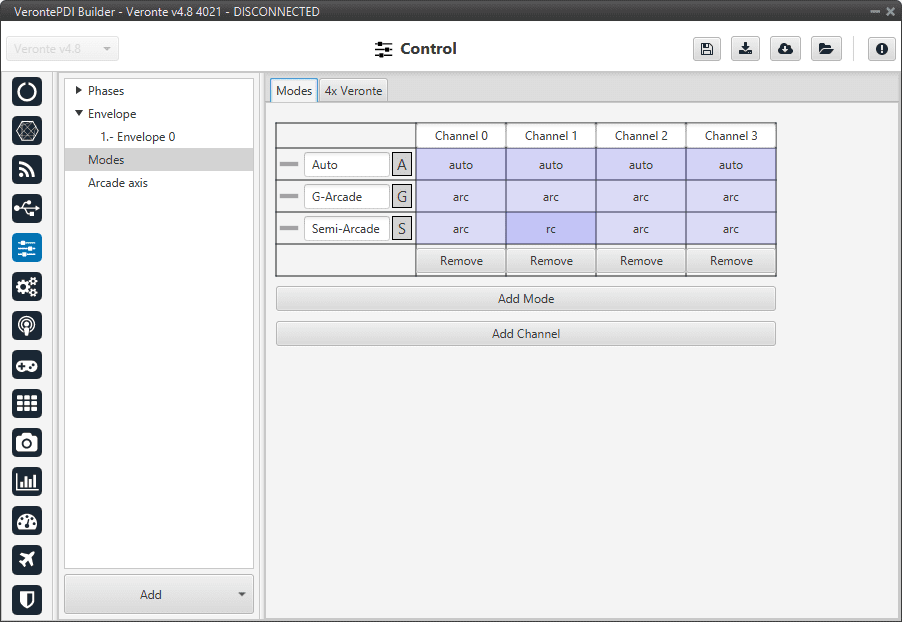This screenshot has width=902, height=622.
Task: Click the G-Arcade mode name field
Action: [x=347, y=197]
